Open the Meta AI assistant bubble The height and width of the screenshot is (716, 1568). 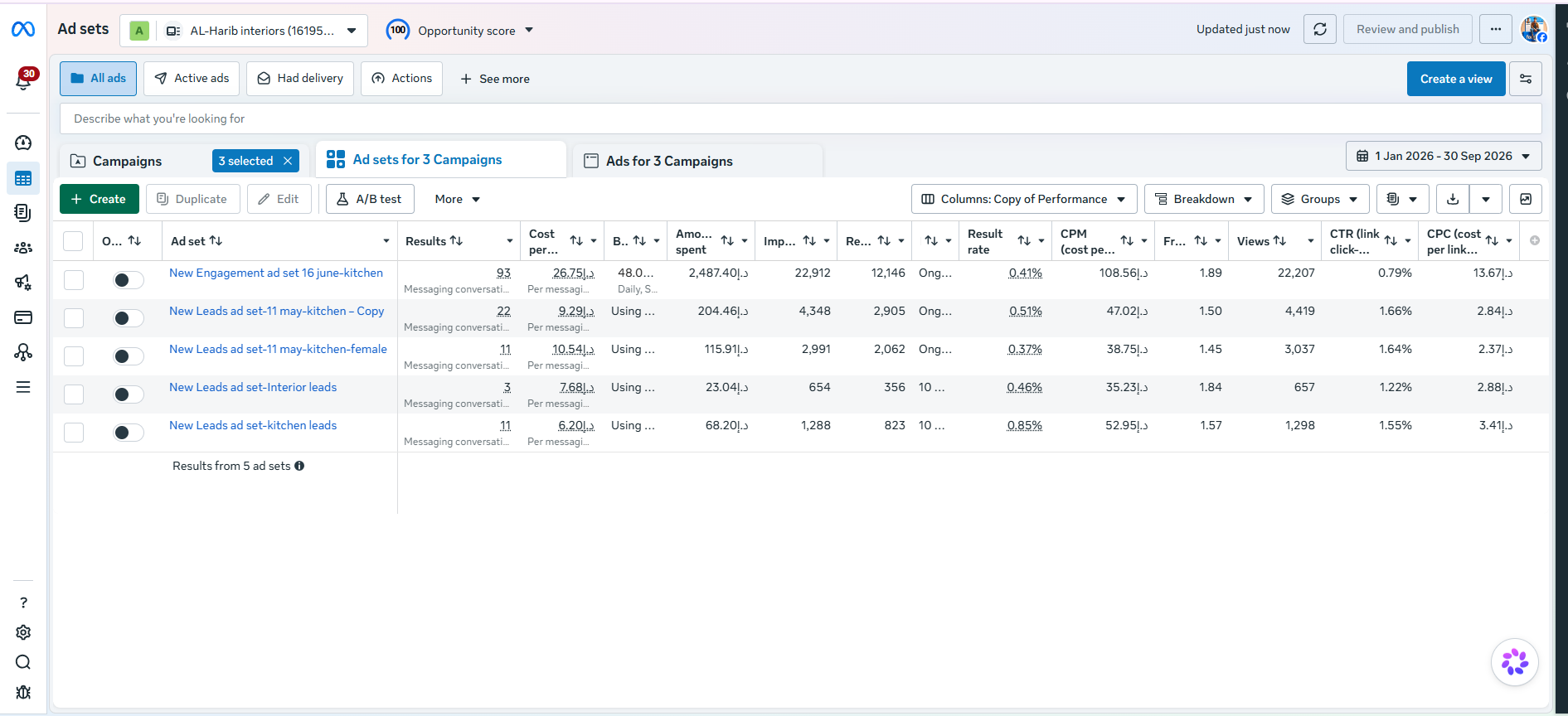click(x=1515, y=662)
